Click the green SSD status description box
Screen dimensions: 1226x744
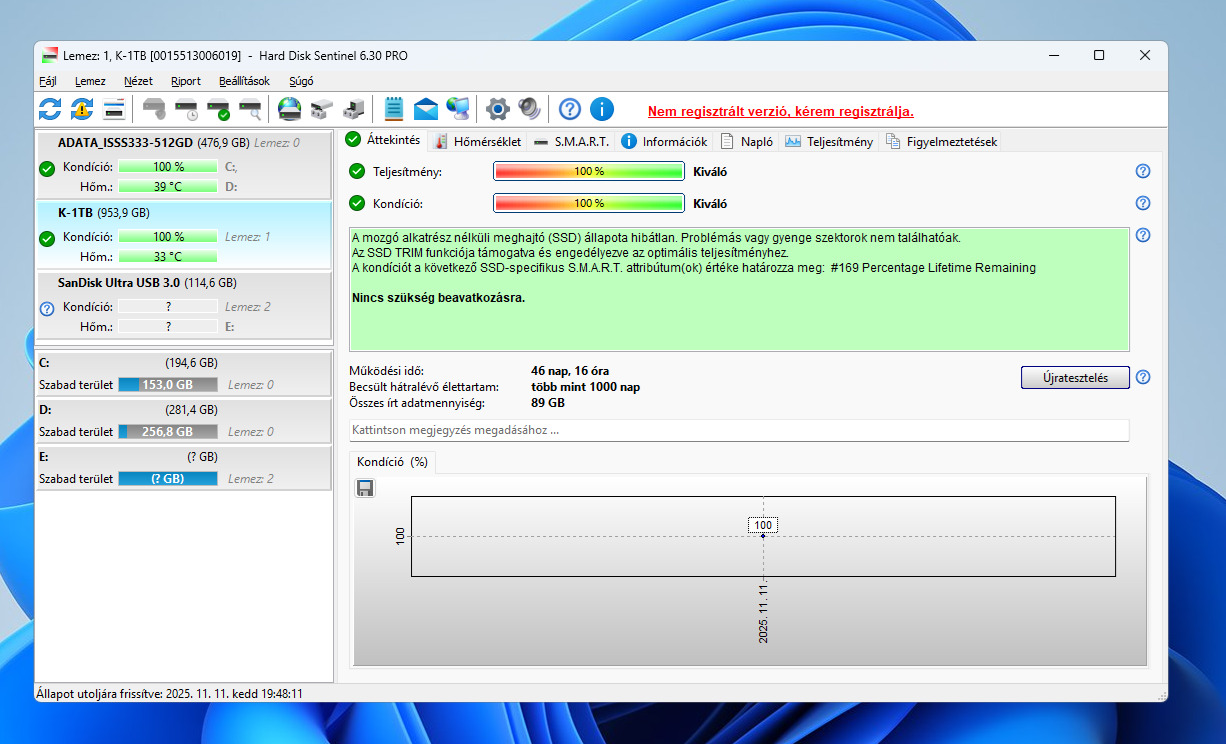pos(739,289)
